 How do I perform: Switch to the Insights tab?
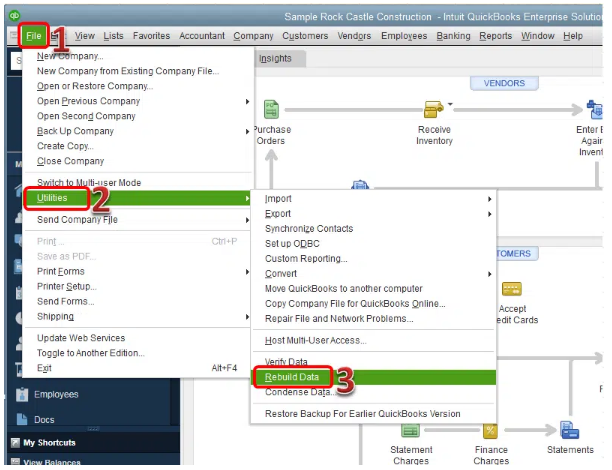[275, 59]
